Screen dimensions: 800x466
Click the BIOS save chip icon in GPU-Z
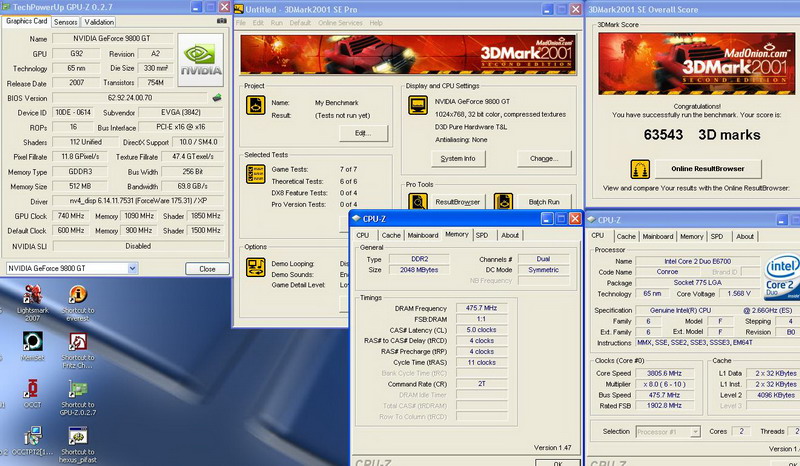point(217,97)
